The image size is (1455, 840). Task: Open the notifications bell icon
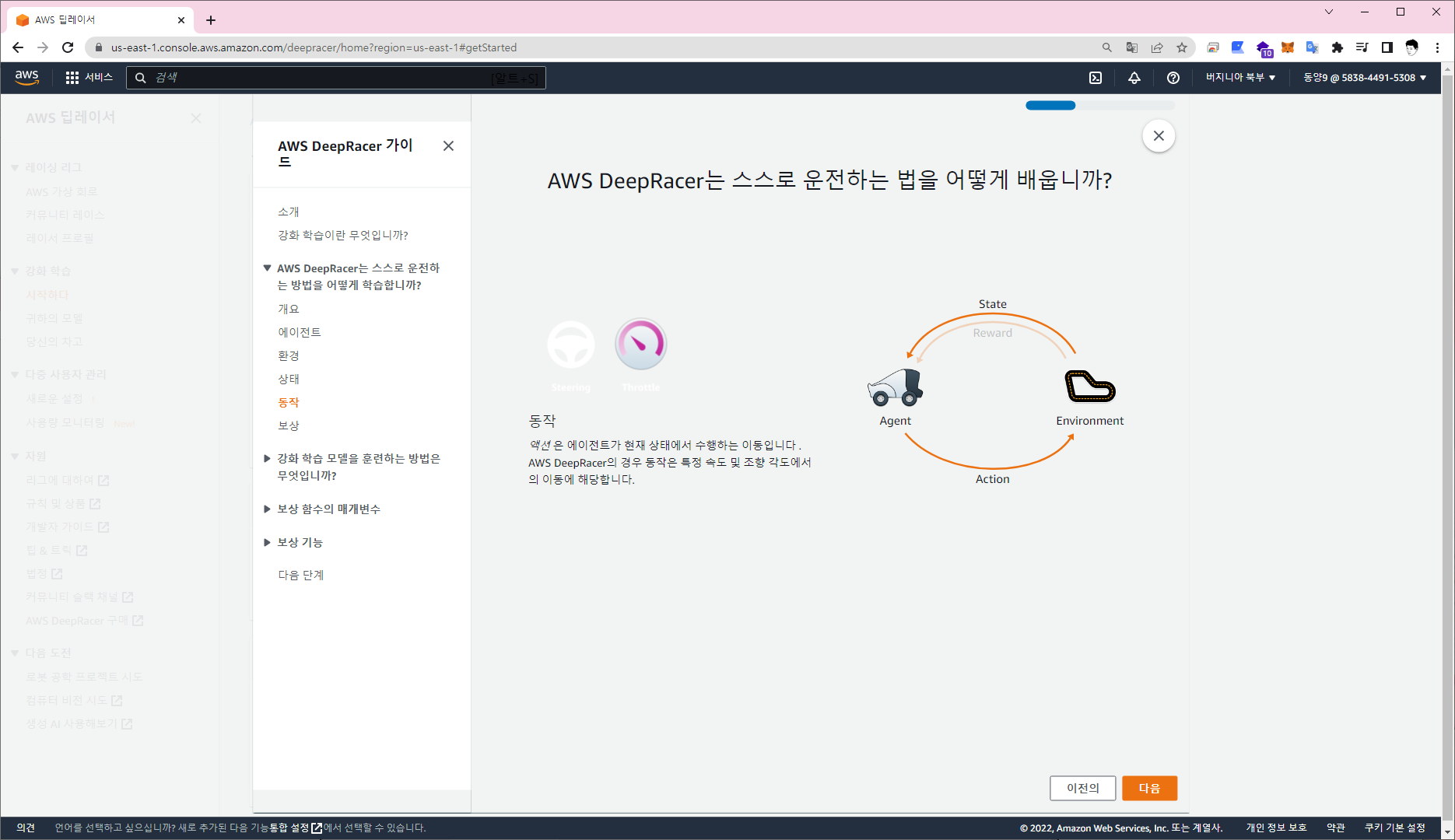1134,78
